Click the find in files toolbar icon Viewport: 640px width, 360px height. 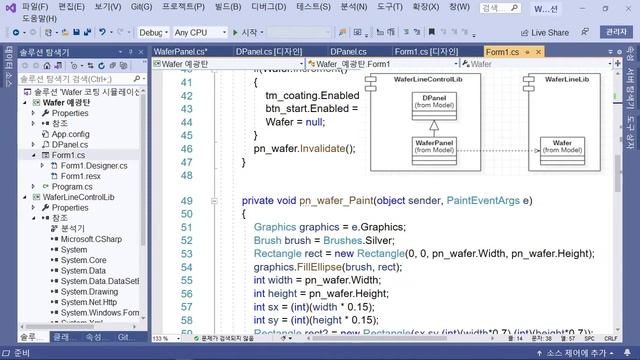[x=342, y=32]
